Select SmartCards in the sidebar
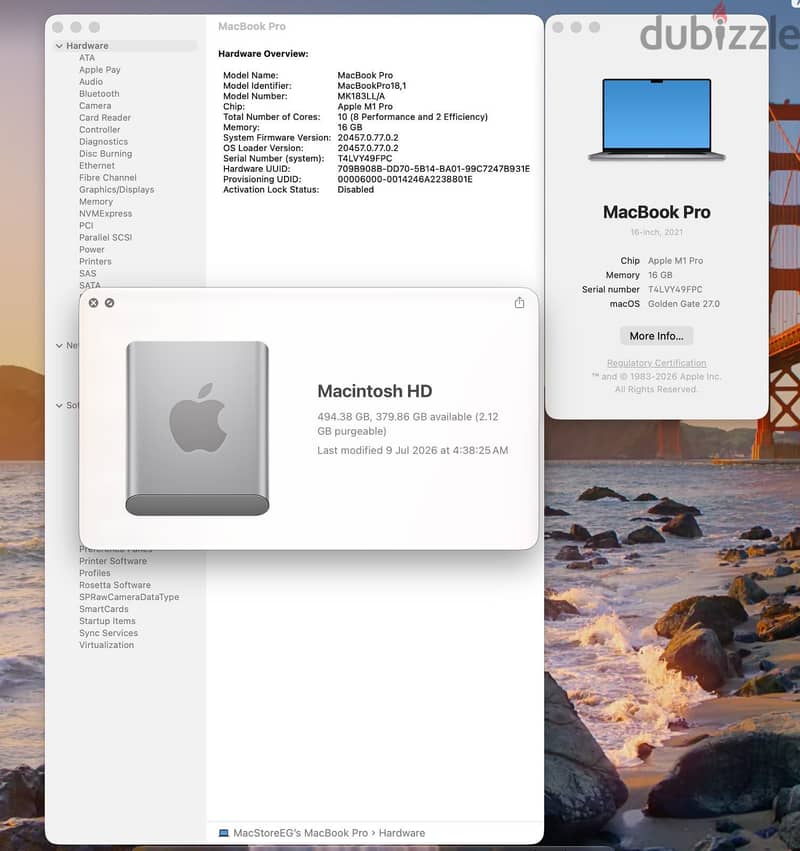Viewport: 800px width, 851px height. (x=104, y=609)
